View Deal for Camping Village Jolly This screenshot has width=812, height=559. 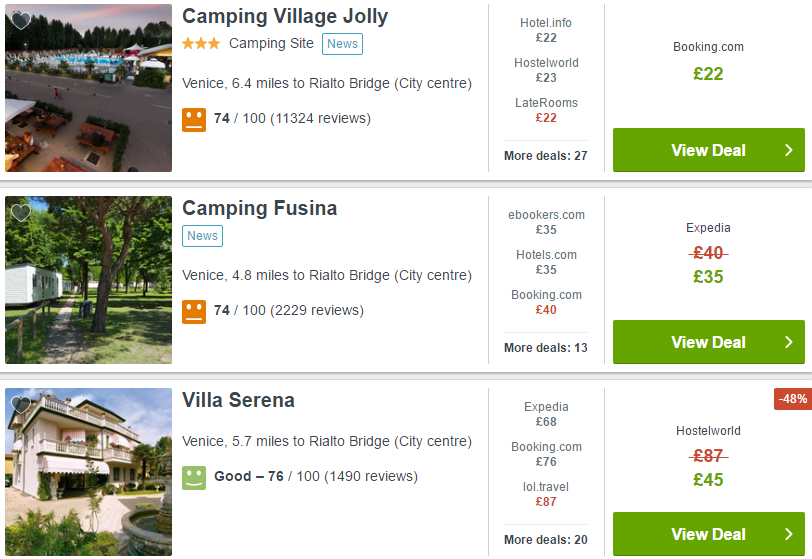(708, 150)
